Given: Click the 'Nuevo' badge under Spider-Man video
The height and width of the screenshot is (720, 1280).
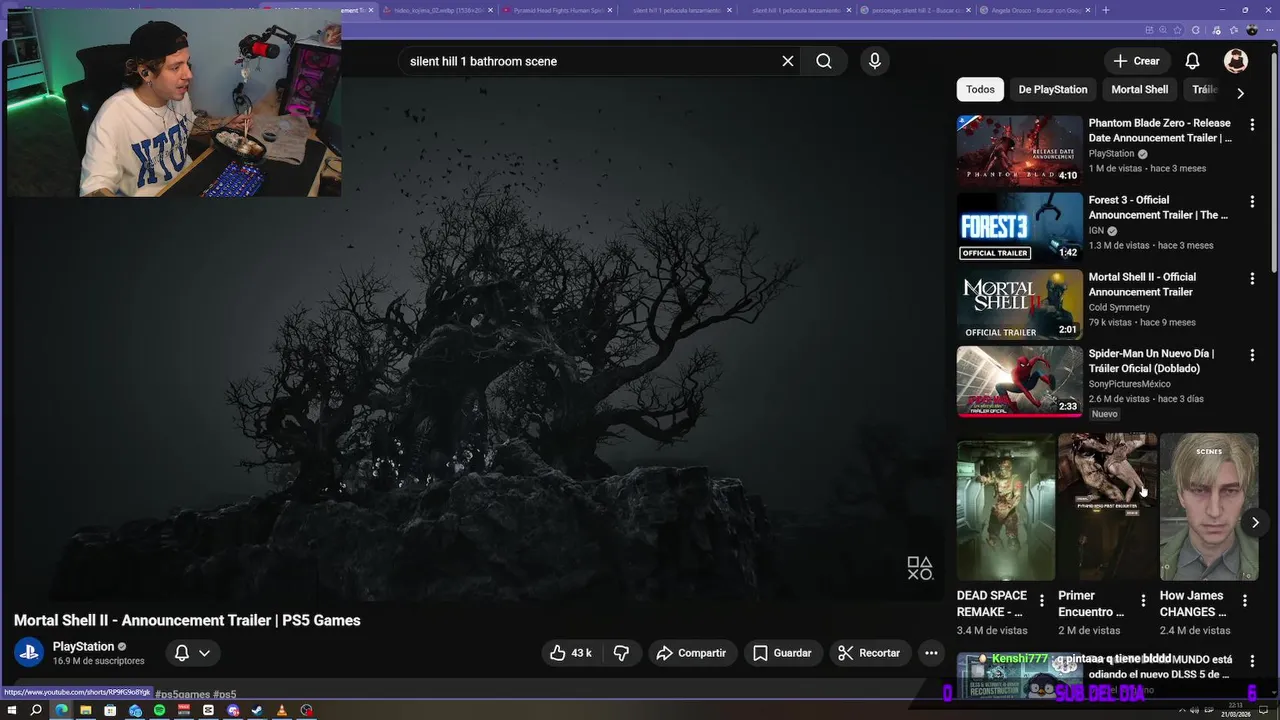Looking at the screenshot, I should coord(1104,414).
